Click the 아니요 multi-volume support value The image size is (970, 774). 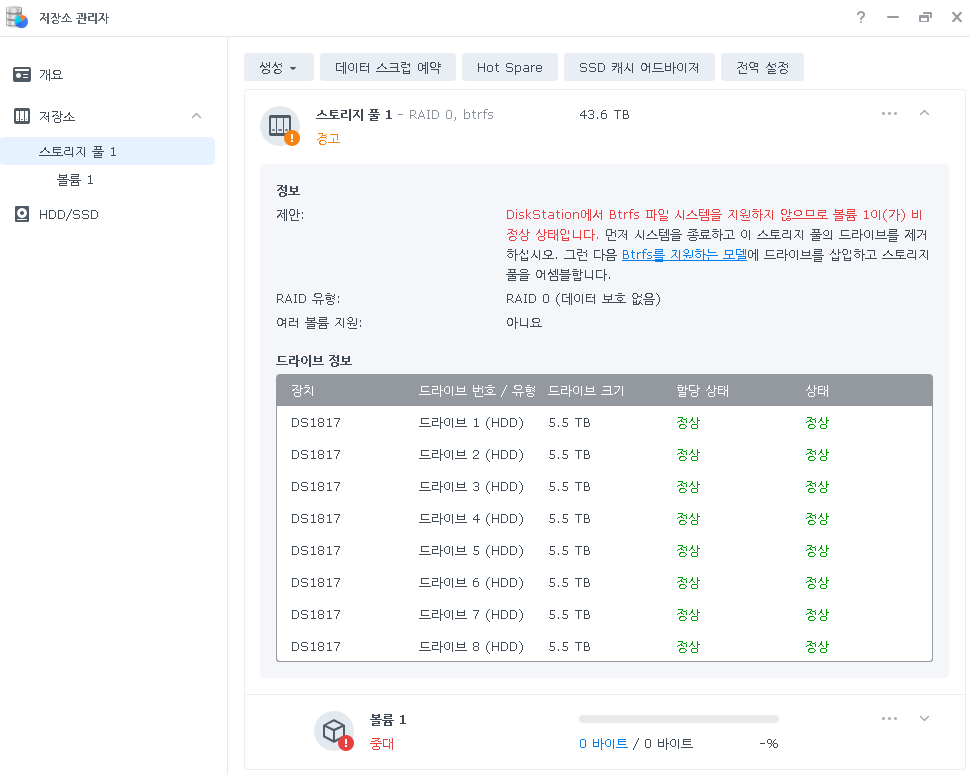pyautogui.click(x=524, y=323)
